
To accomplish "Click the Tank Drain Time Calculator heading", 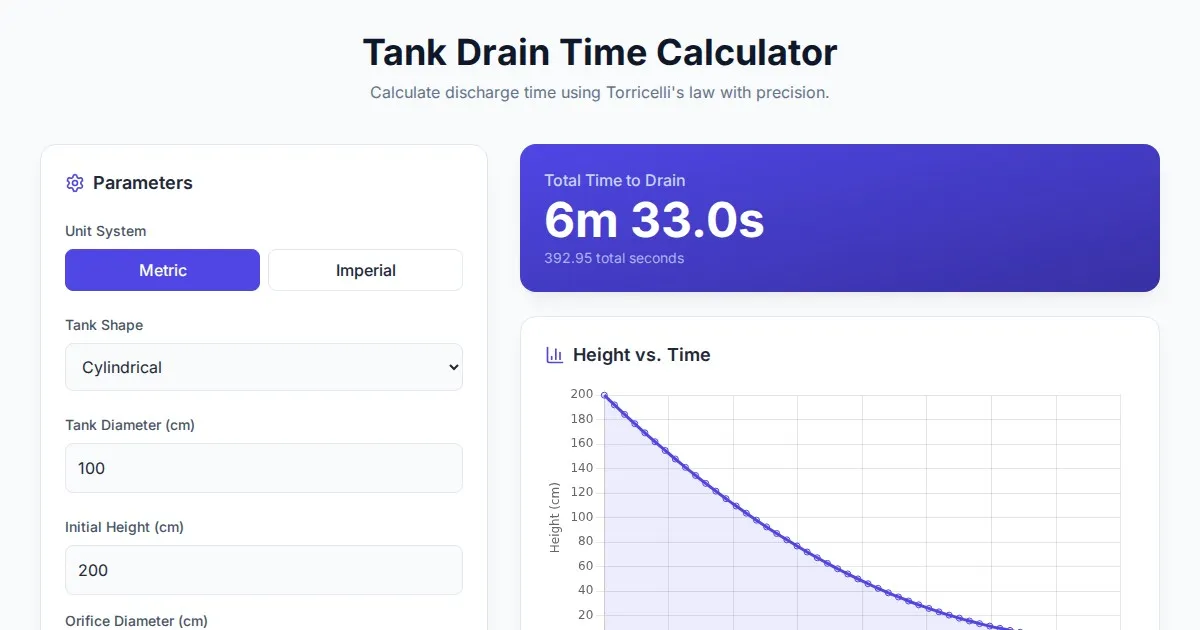I will (600, 52).
